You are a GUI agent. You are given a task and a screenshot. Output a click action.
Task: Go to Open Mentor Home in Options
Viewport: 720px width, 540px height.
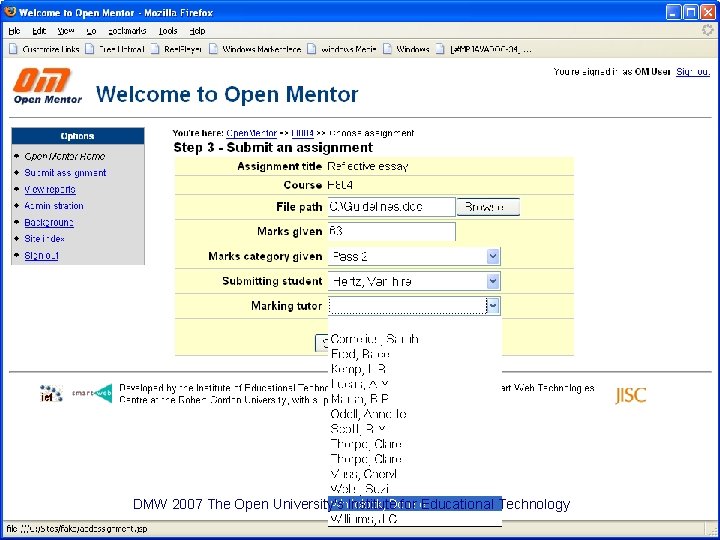click(x=65, y=156)
